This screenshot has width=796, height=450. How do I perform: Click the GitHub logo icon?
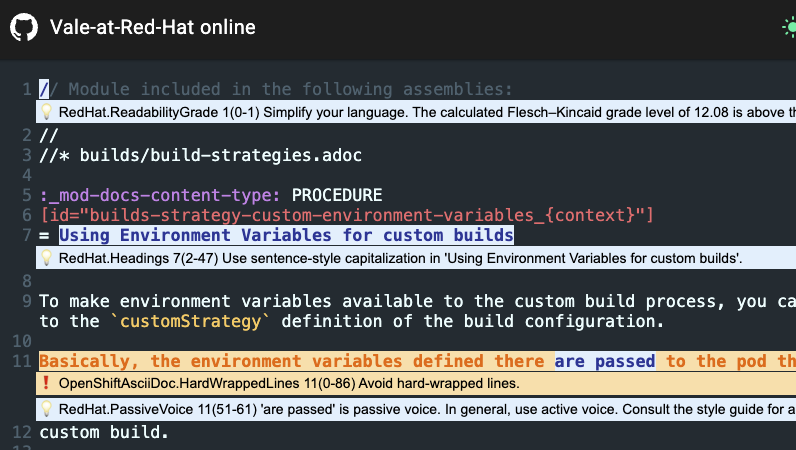point(24,27)
